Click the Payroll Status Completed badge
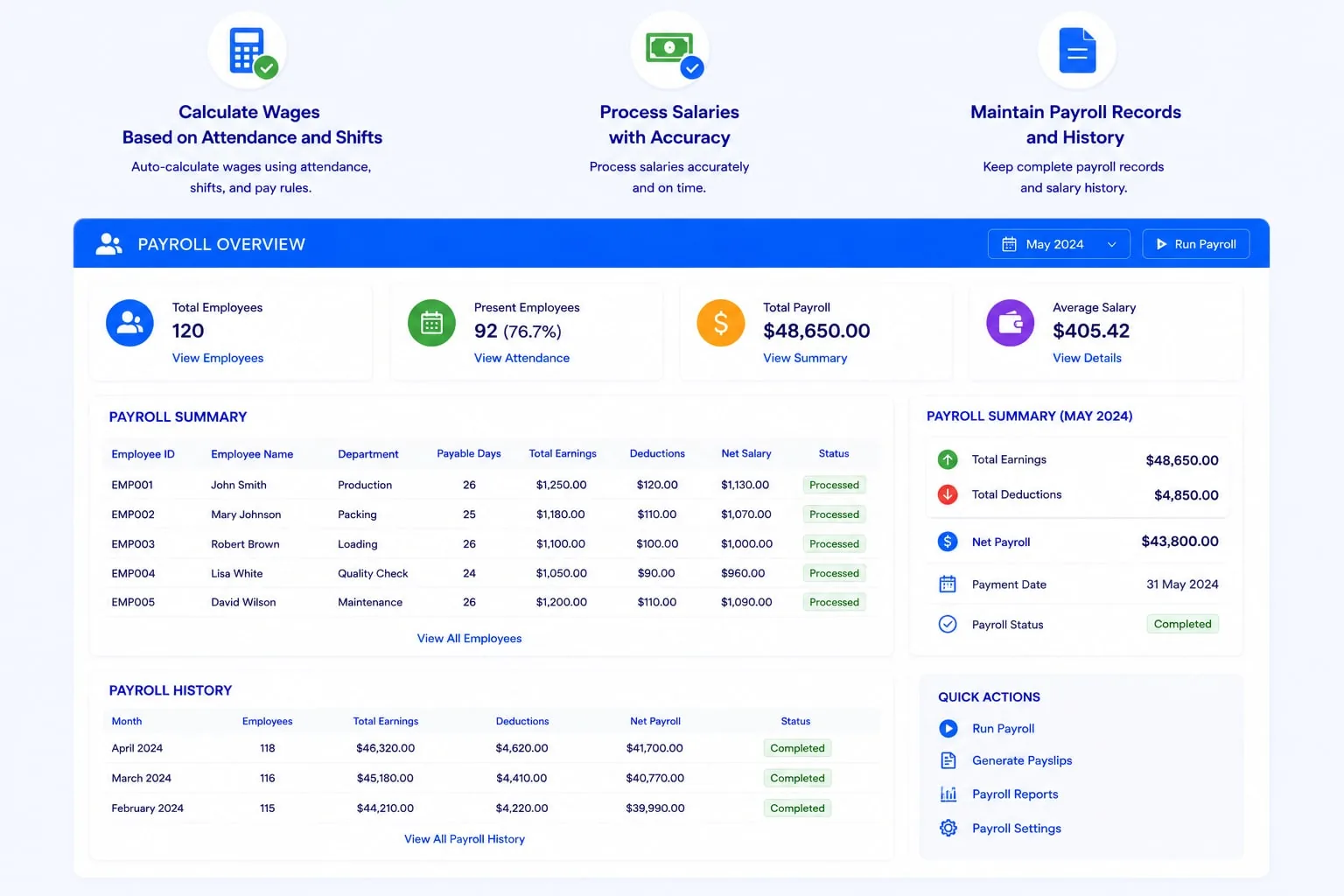The width and height of the screenshot is (1344, 896). [1182, 624]
